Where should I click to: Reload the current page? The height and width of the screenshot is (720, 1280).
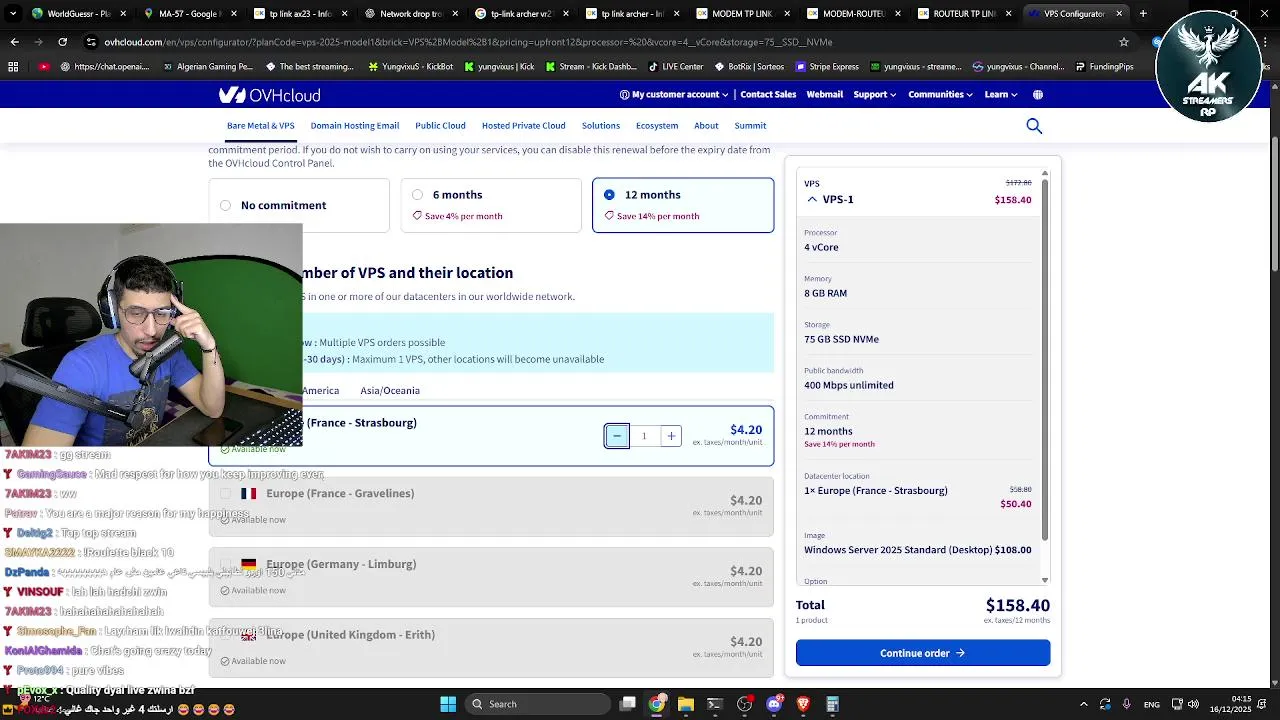62,42
